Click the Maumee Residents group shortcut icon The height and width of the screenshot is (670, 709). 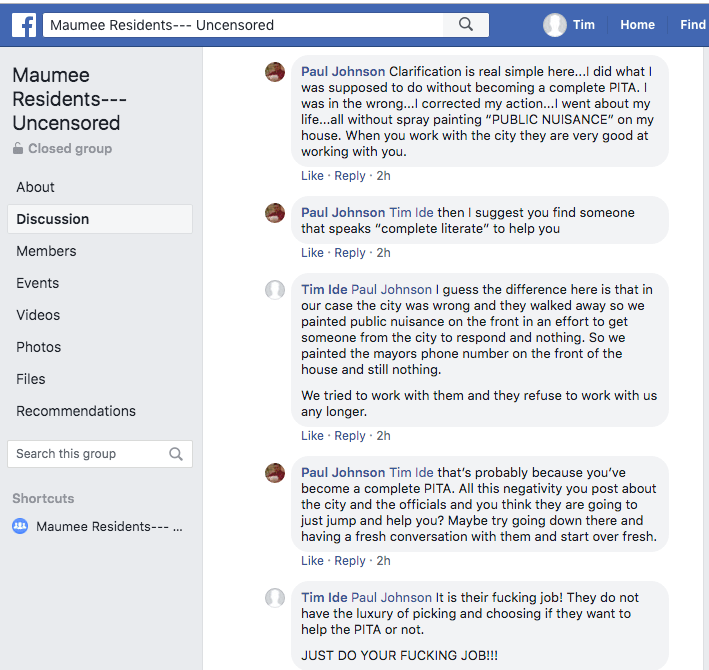click(x=20, y=526)
